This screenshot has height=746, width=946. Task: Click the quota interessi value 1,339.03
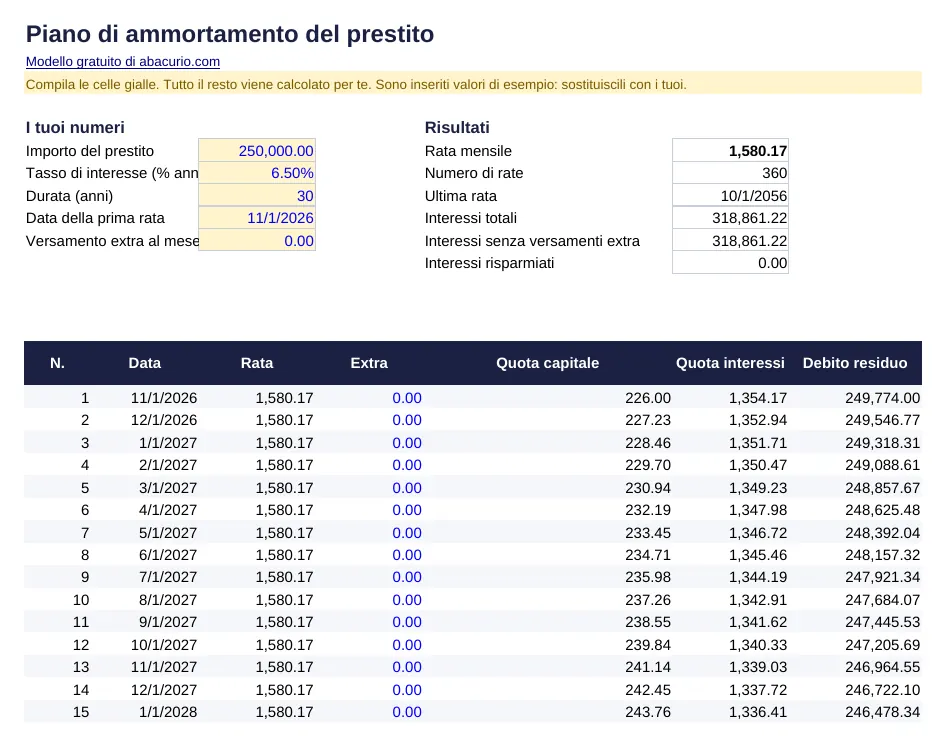coord(758,667)
